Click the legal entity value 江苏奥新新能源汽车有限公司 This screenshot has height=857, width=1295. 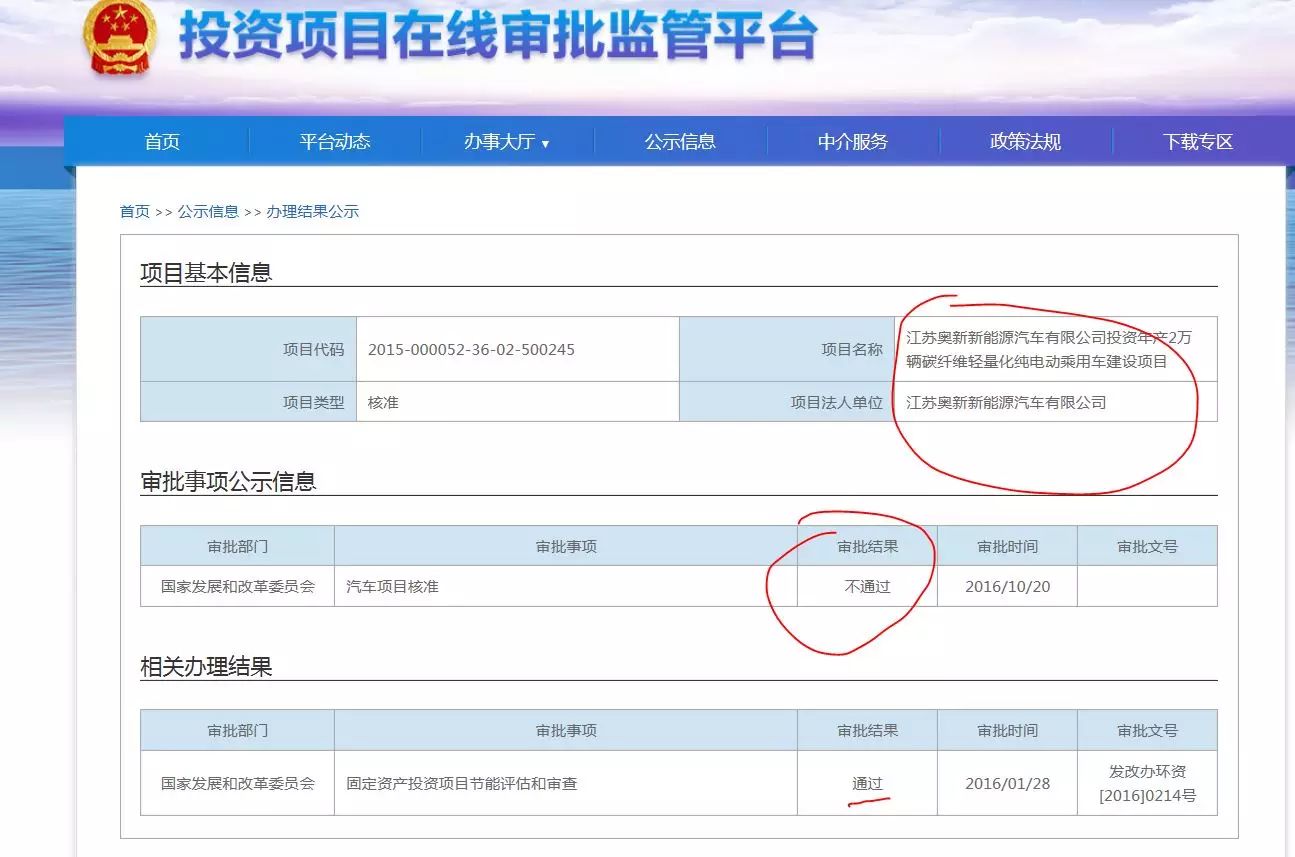click(x=1006, y=403)
